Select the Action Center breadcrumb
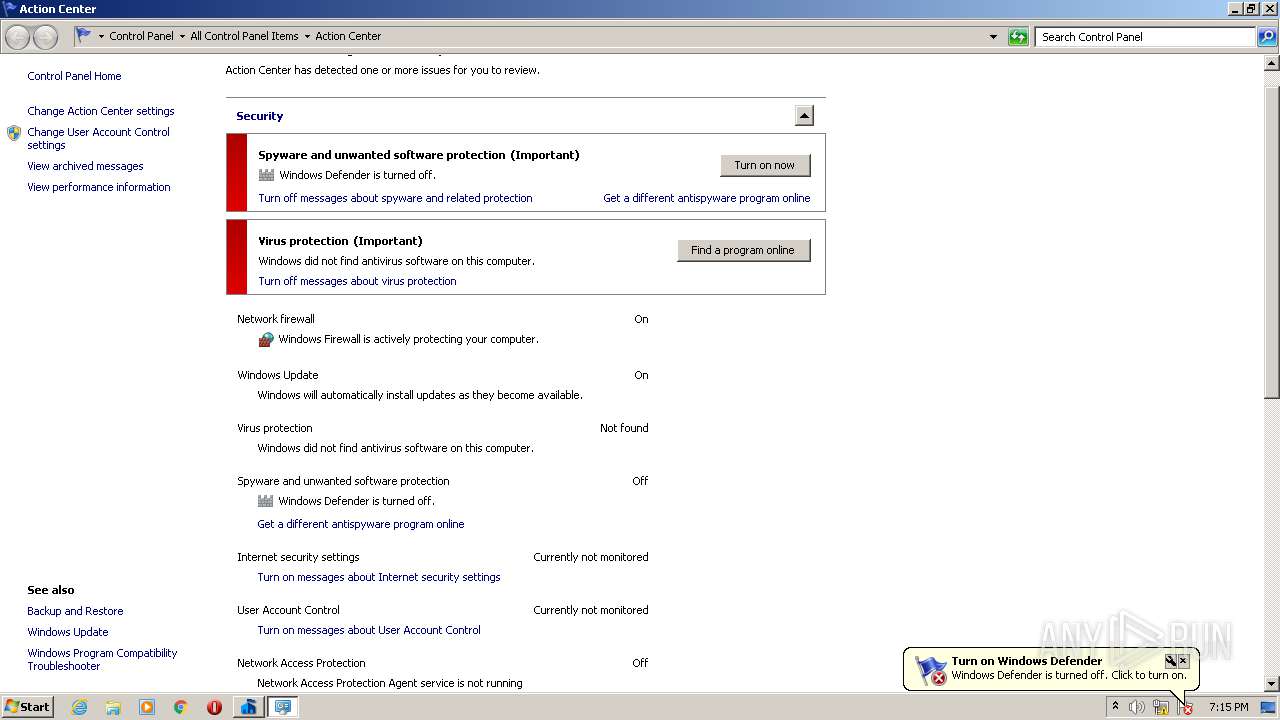The width and height of the screenshot is (1280, 720). 348,36
